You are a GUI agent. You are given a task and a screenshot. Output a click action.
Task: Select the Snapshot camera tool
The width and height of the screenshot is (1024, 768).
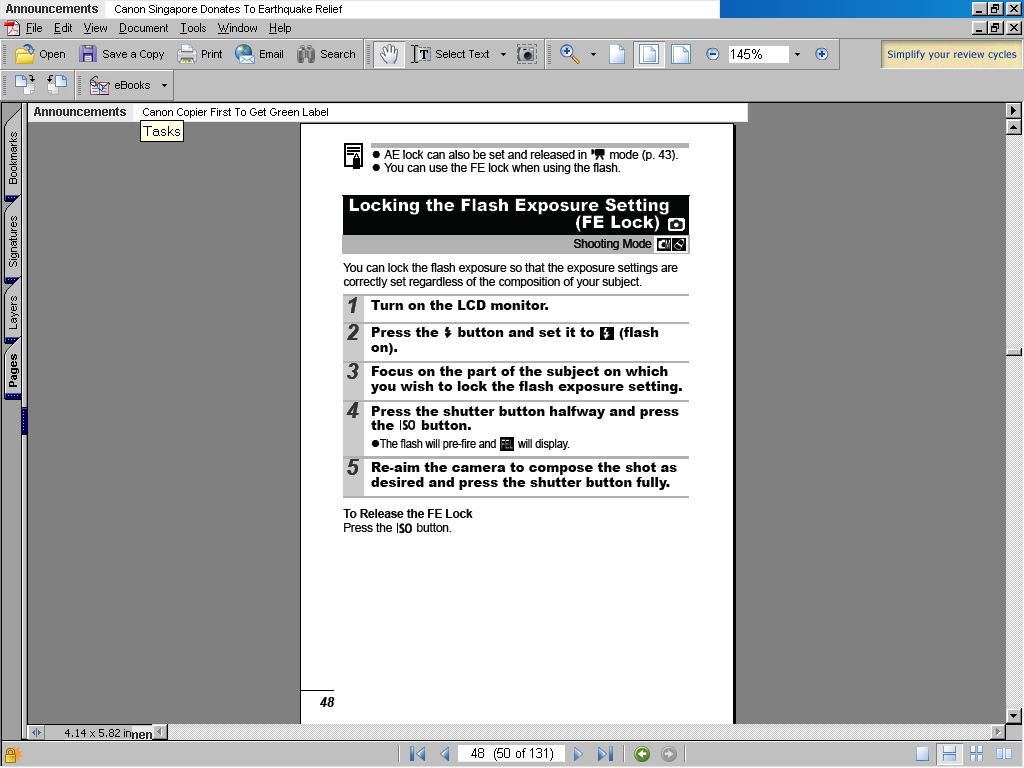coord(526,54)
